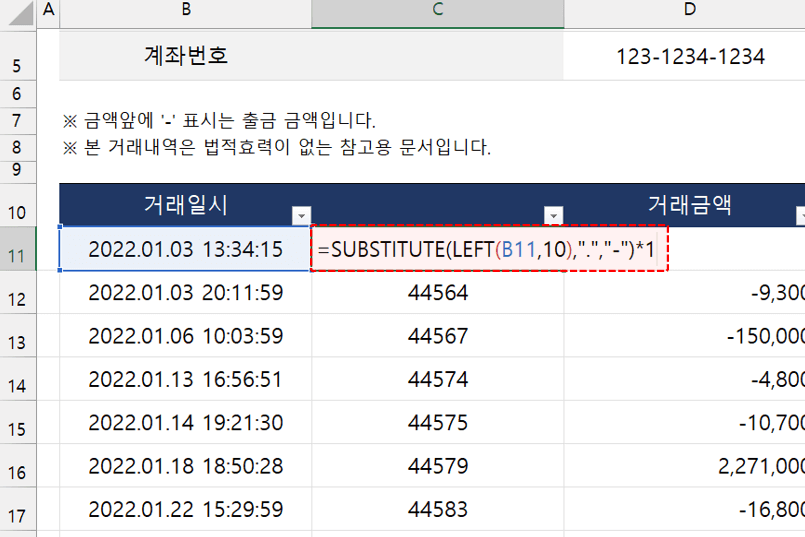Screen dimensions: 805x537
Task: Select row 12 header
Action: 18,293
